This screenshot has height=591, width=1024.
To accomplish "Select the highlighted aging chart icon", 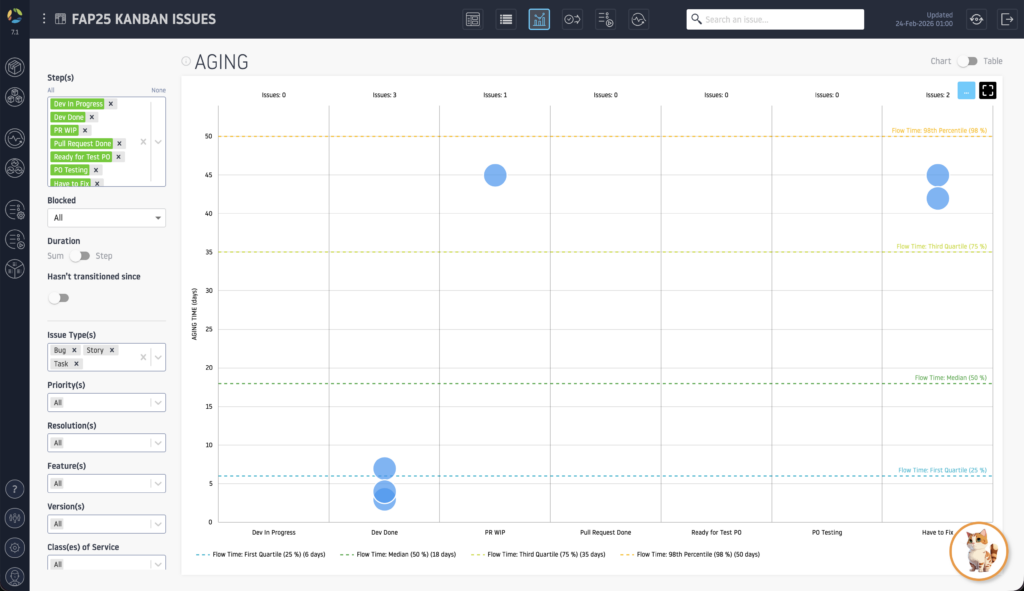I will tap(539, 19).
